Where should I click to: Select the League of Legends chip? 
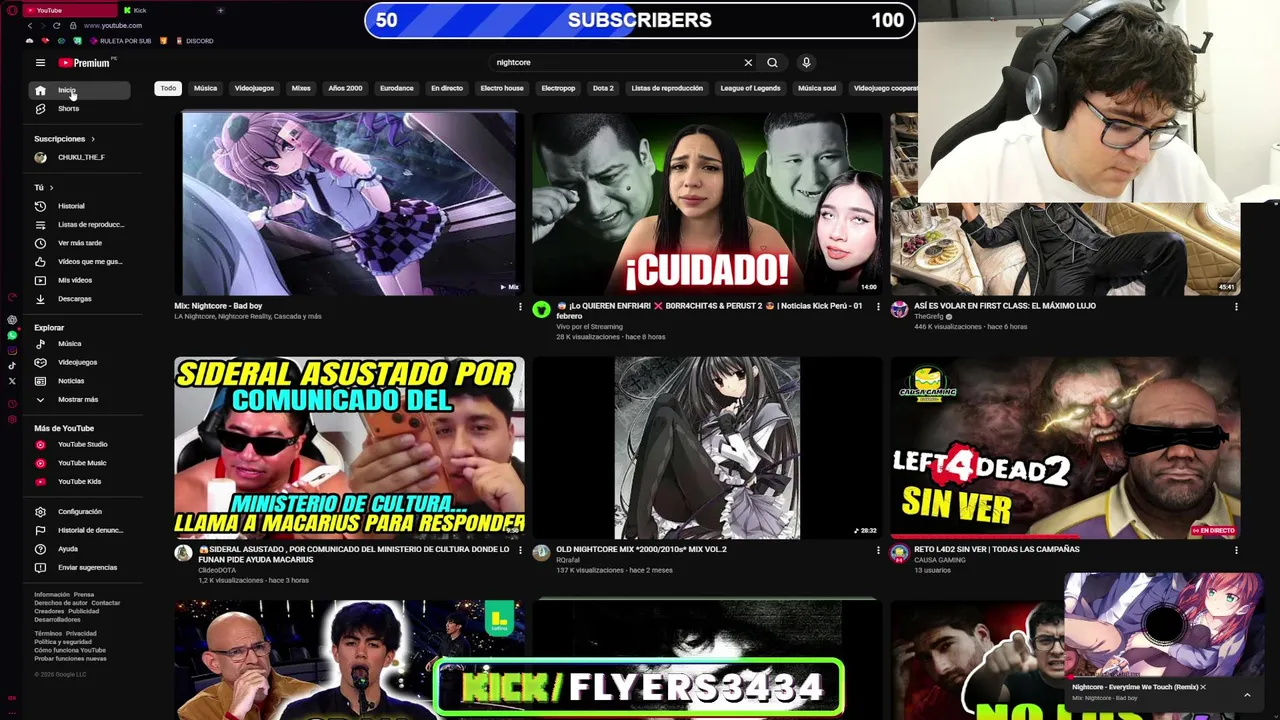[750, 88]
